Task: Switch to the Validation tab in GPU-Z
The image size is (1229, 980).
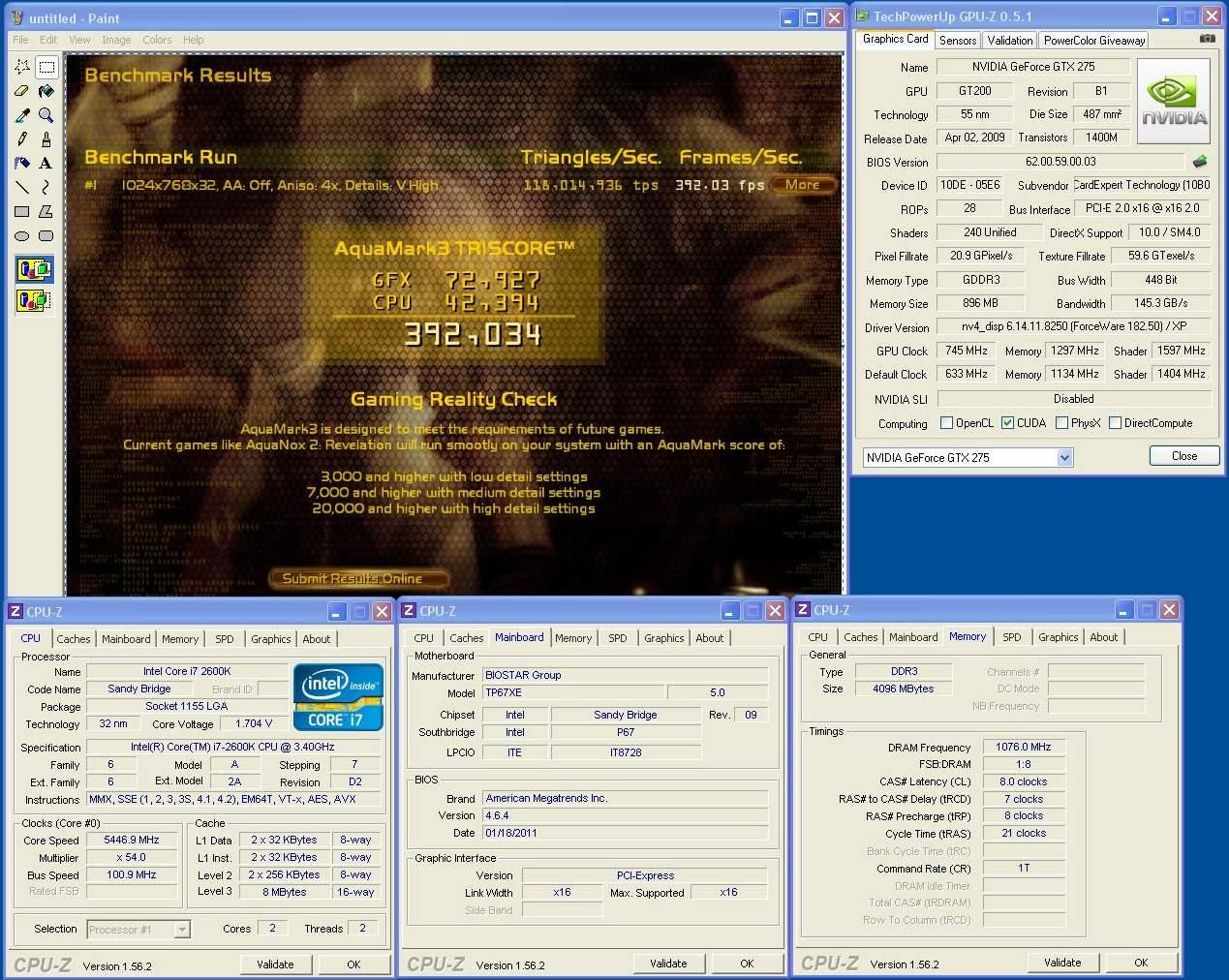Action: (1010, 40)
